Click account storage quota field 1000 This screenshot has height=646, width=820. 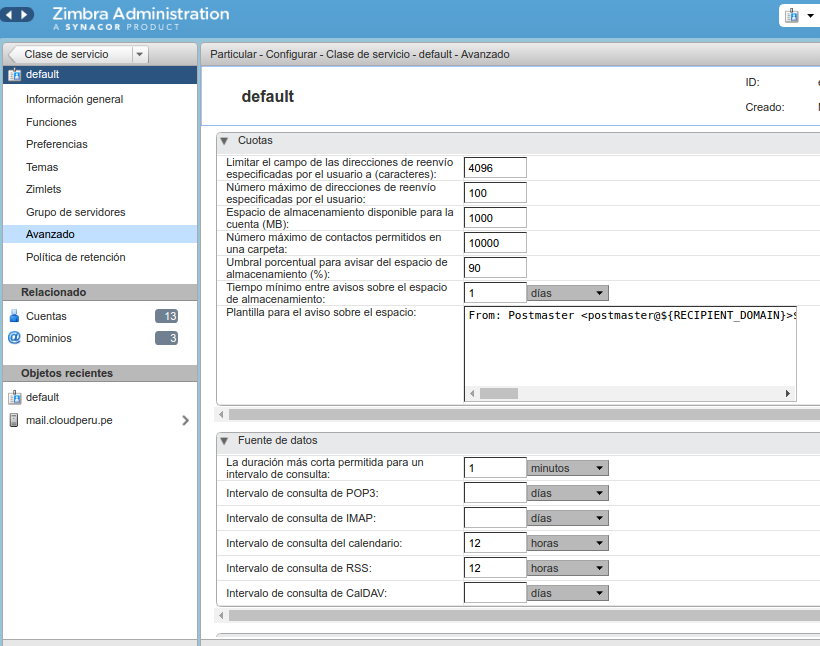495,218
